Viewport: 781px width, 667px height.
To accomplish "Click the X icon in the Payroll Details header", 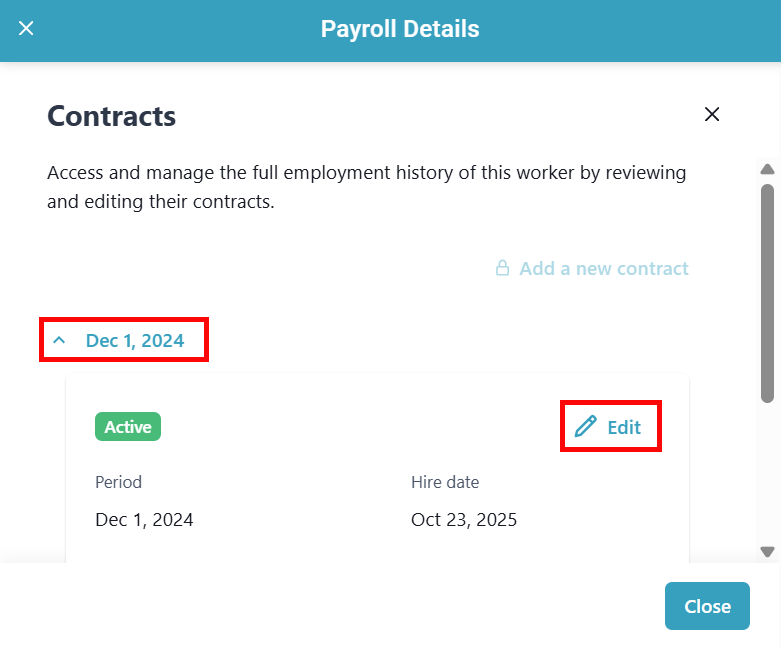I will click(x=27, y=29).
